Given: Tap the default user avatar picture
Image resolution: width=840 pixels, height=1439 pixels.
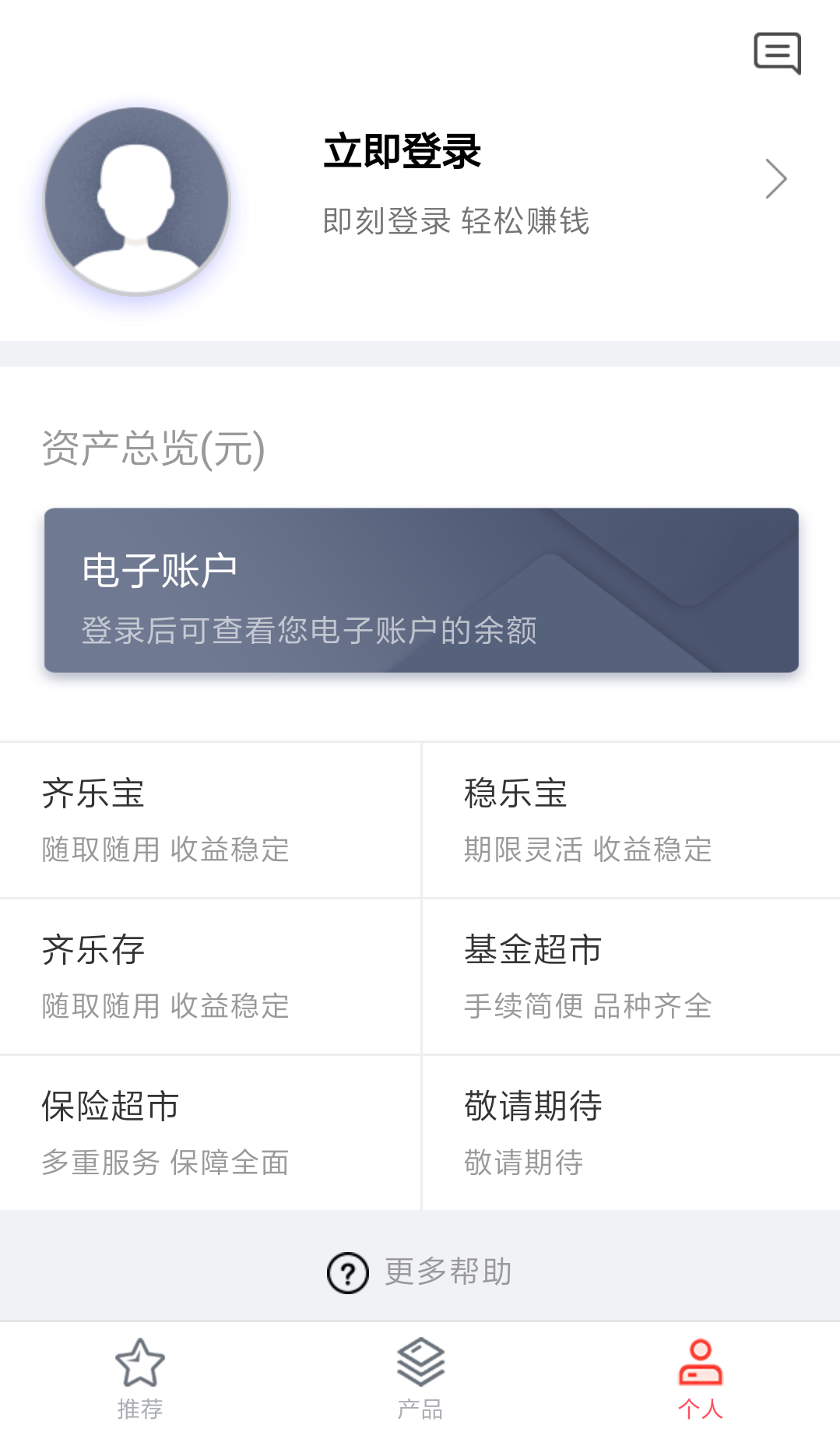Looking at the screenshot, I should [x=137, y=202].
